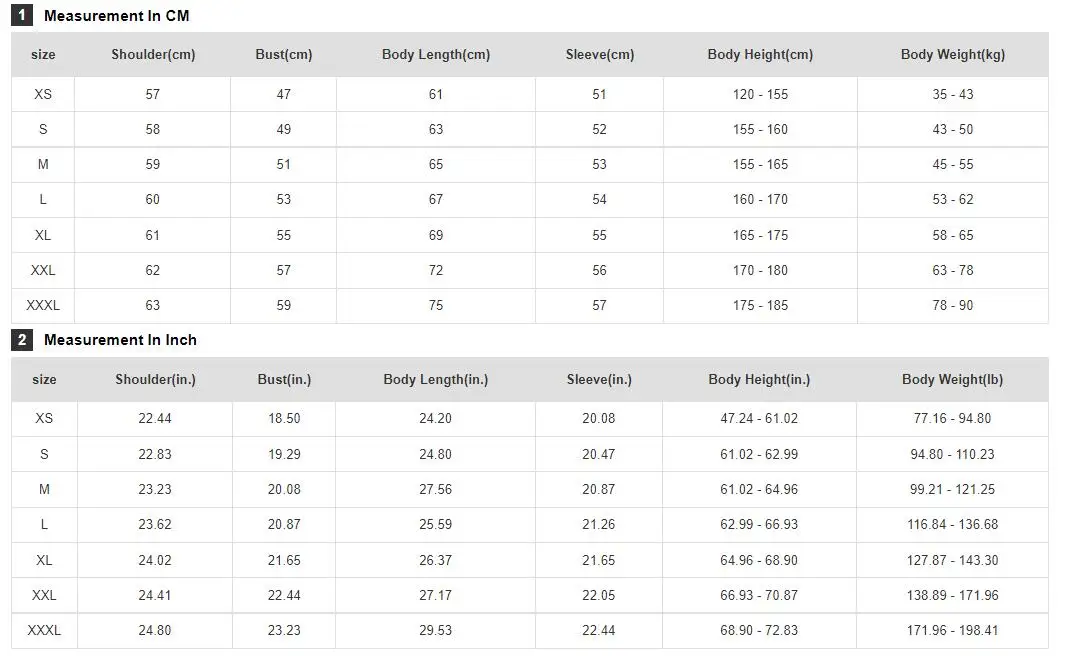Click the 78 - 90 body weight cell
This screenshot has width=1076, height=658.
tap(952, 305)
